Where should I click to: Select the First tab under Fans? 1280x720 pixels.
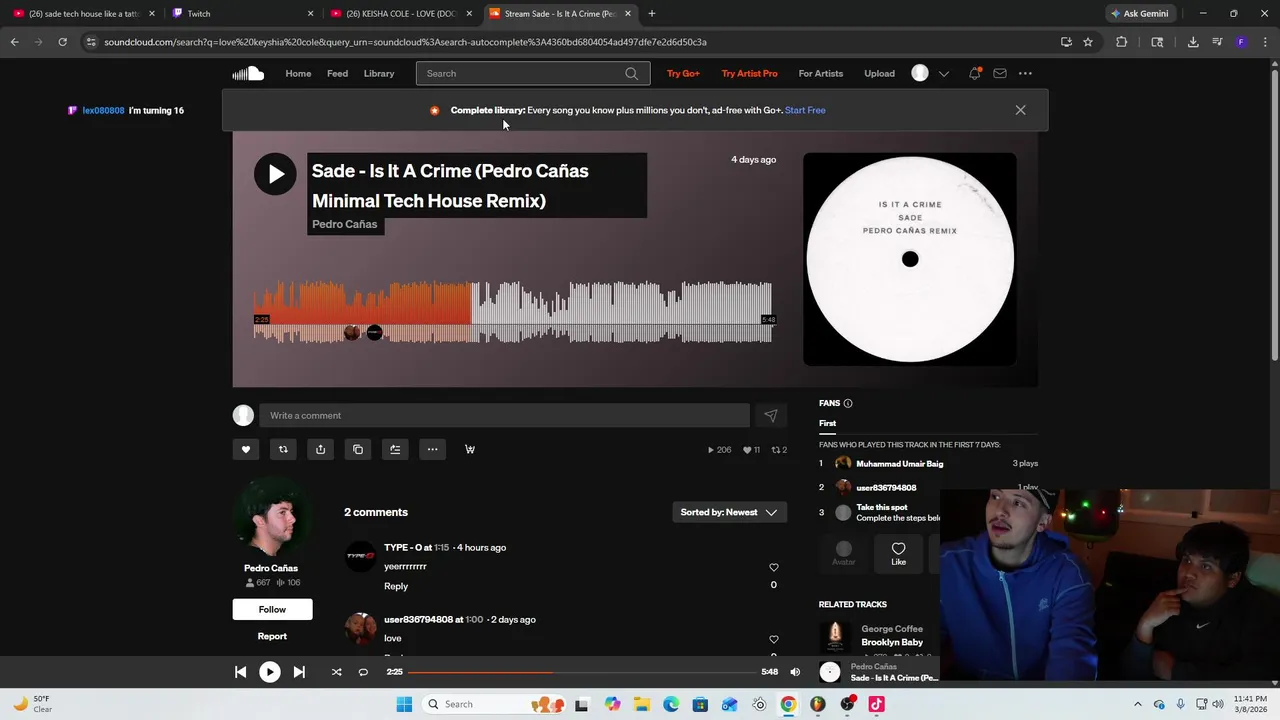coord(827,423)
